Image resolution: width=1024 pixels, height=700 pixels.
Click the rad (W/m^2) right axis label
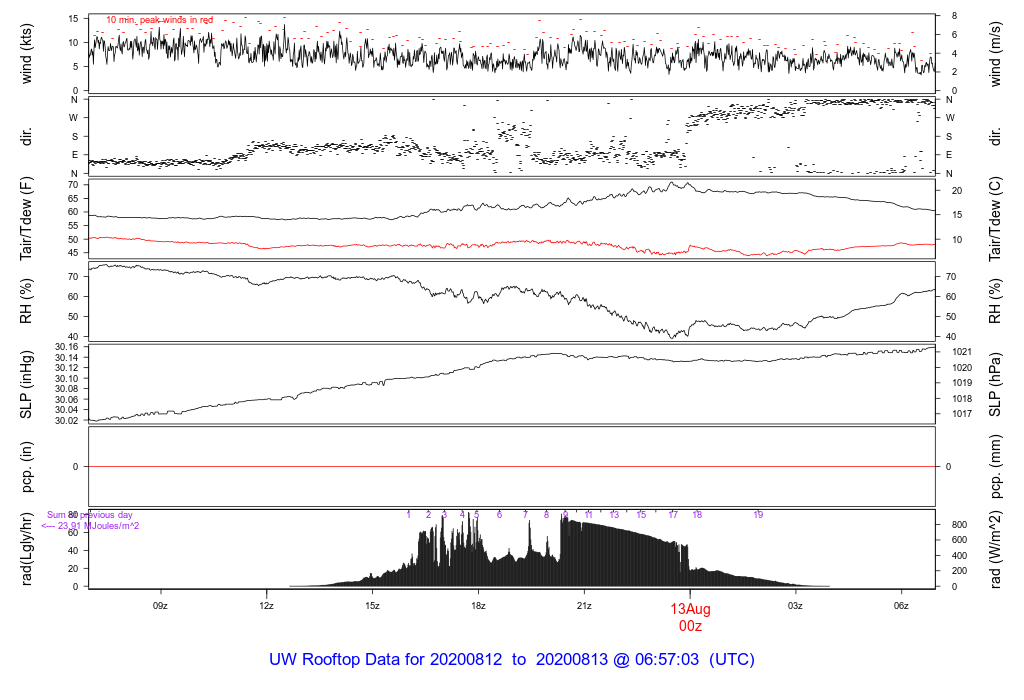click(x=995, y=549)
